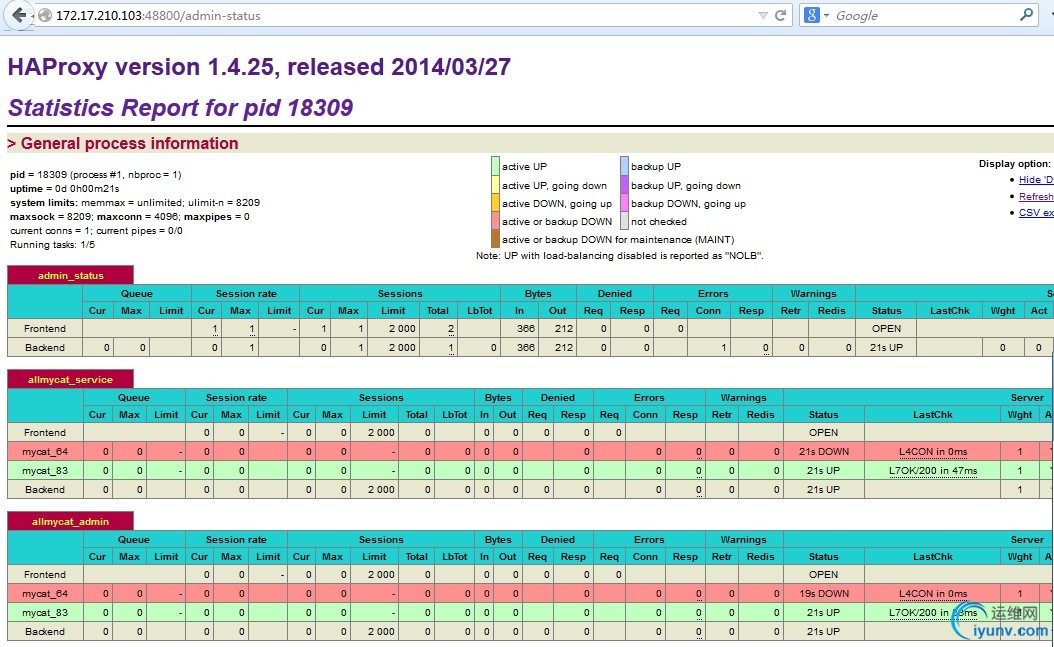Click L4CON LastChk in allmycat_admin mycat_64
Image resolution: width=1054 pixels, height=647 pixels.
click(933, 593)
